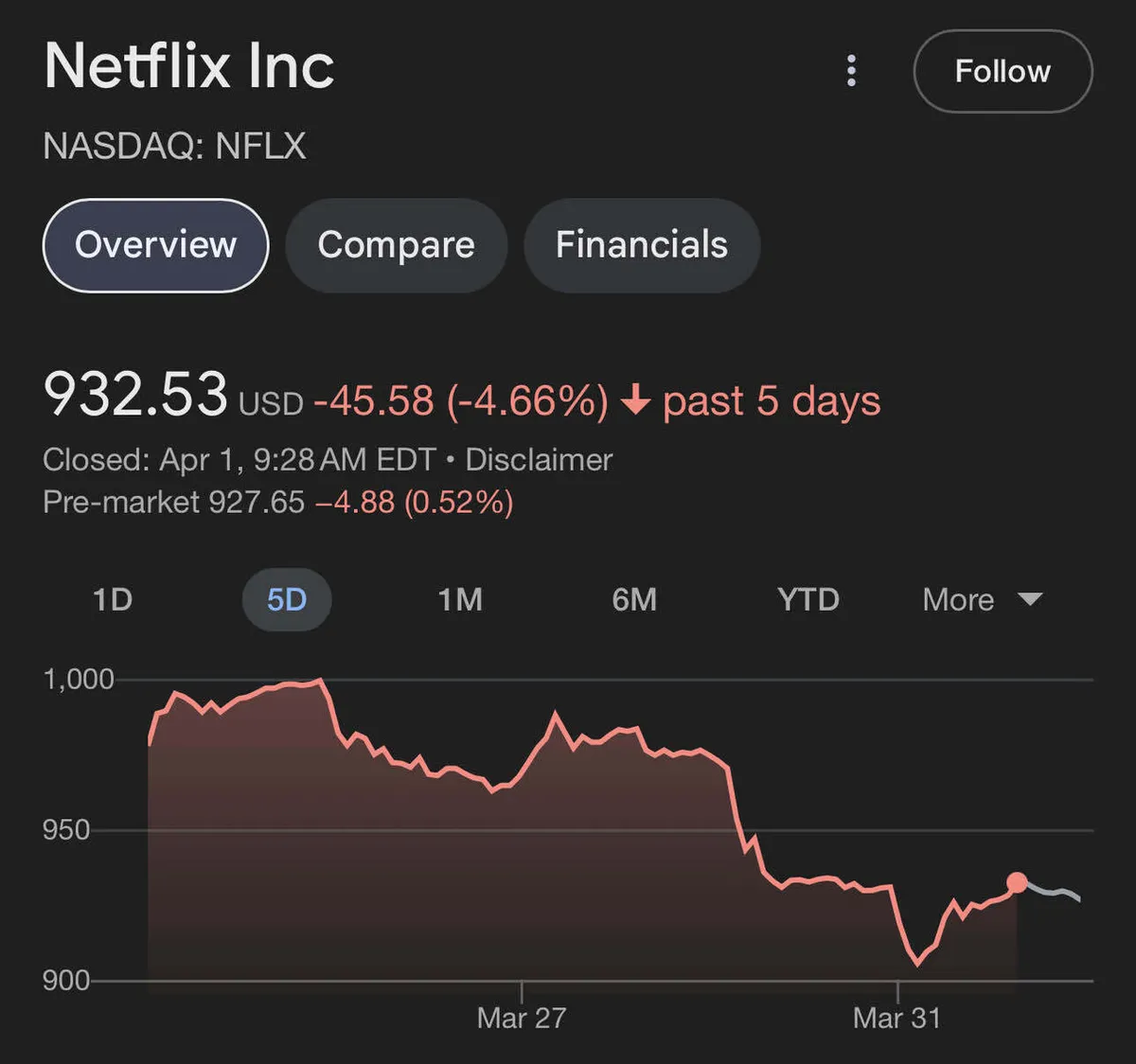Open the three-dot more options menu

tap(851, 71)
